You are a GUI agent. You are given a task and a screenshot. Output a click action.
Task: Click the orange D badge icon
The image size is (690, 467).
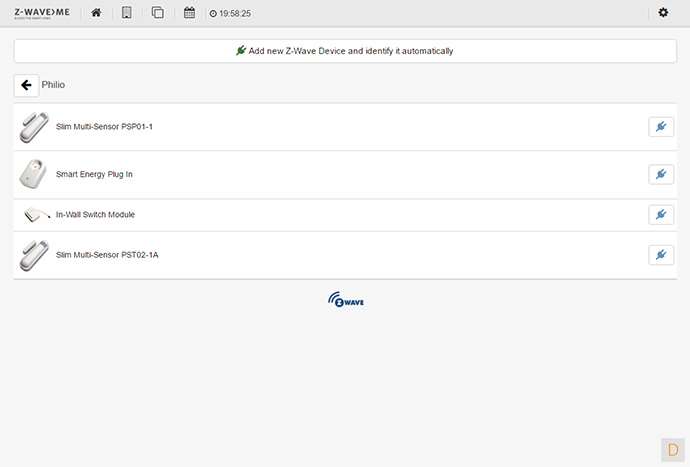coord(673,450)
